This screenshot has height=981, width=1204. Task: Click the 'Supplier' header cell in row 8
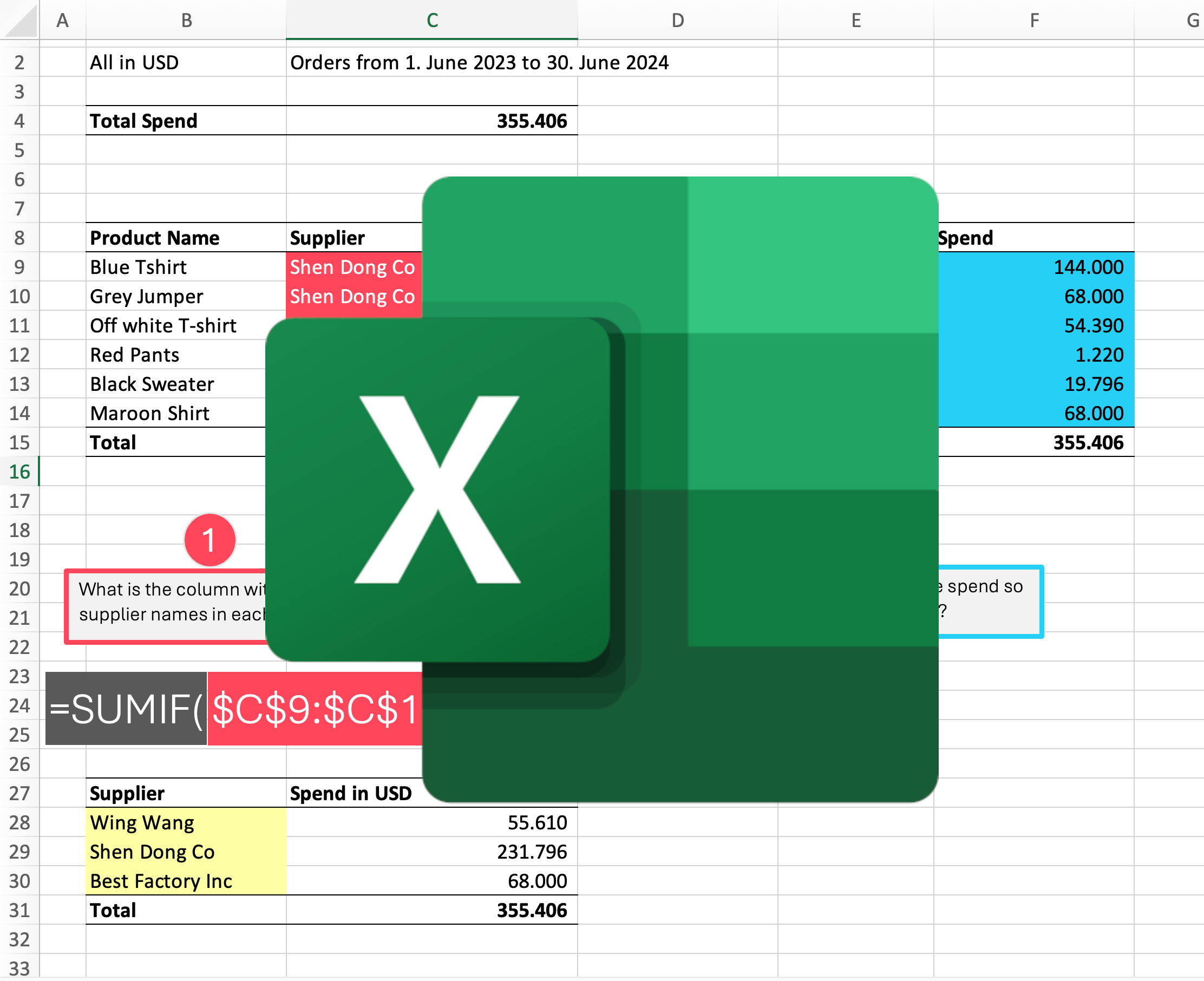click(354, 237)
